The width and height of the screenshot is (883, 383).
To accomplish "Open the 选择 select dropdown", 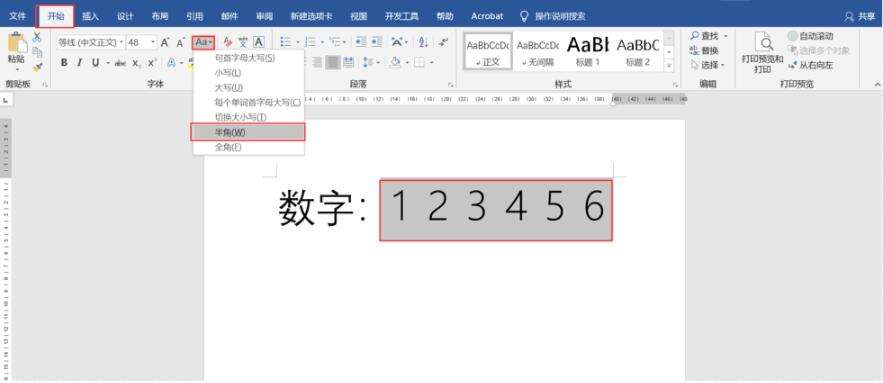I will tap(707, 65).
